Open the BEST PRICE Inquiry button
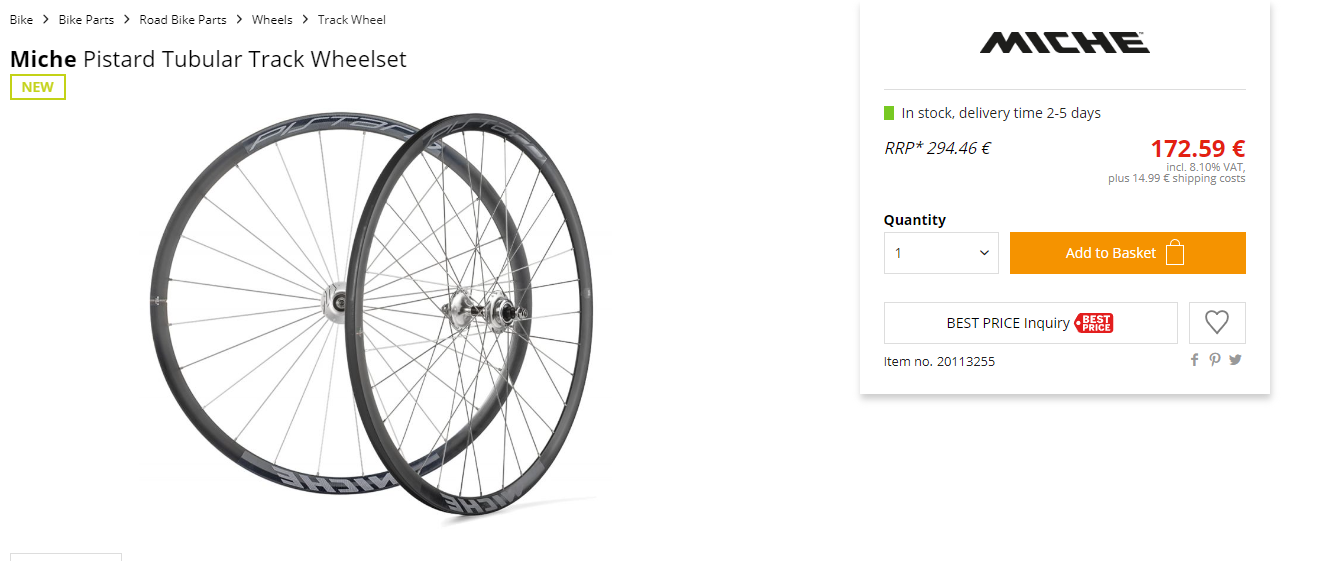The height and width of the screenshot is (561, 1332). (x=1030, y=323)
